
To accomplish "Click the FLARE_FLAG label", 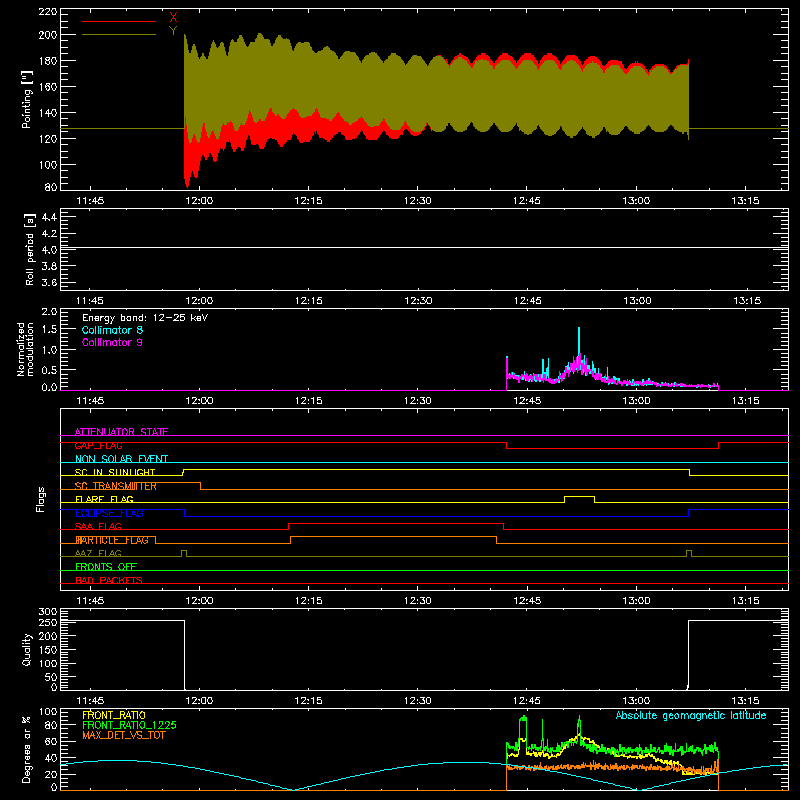I will point(104,499).
